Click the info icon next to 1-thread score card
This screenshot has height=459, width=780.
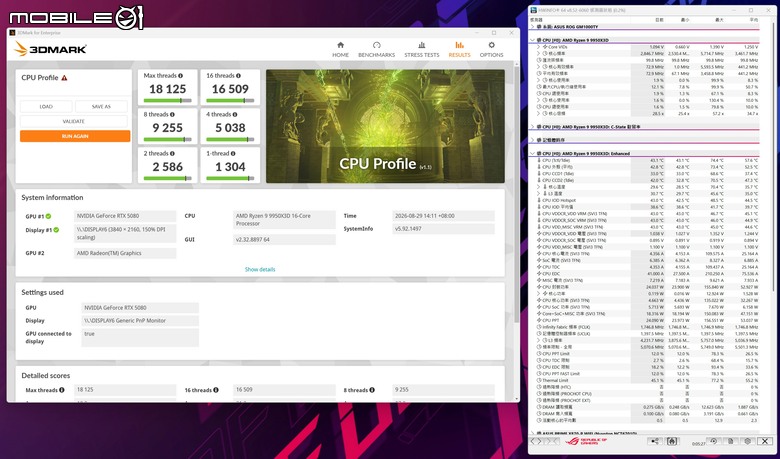click(x=233, y=154)
